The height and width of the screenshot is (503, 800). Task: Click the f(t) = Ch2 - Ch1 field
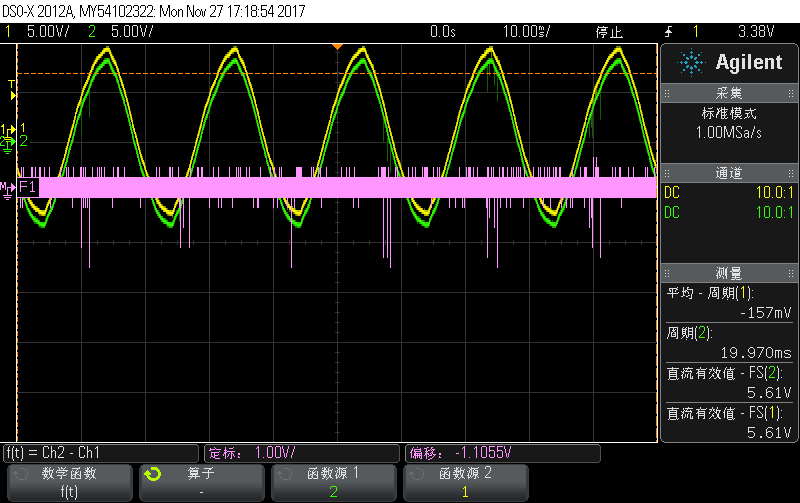point(101,453)
